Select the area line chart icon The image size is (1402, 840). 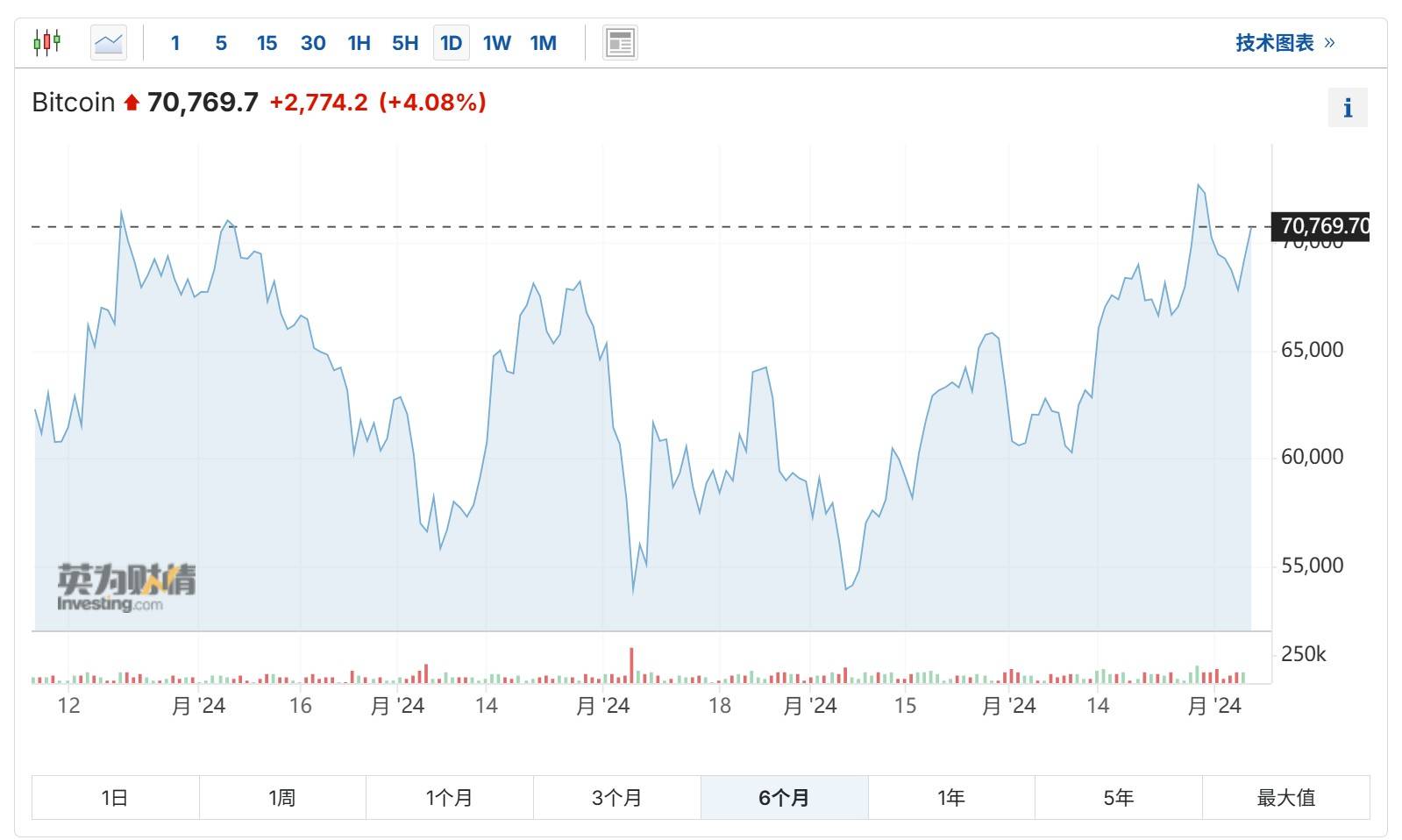pyautogui.click(x=109, y=42)
